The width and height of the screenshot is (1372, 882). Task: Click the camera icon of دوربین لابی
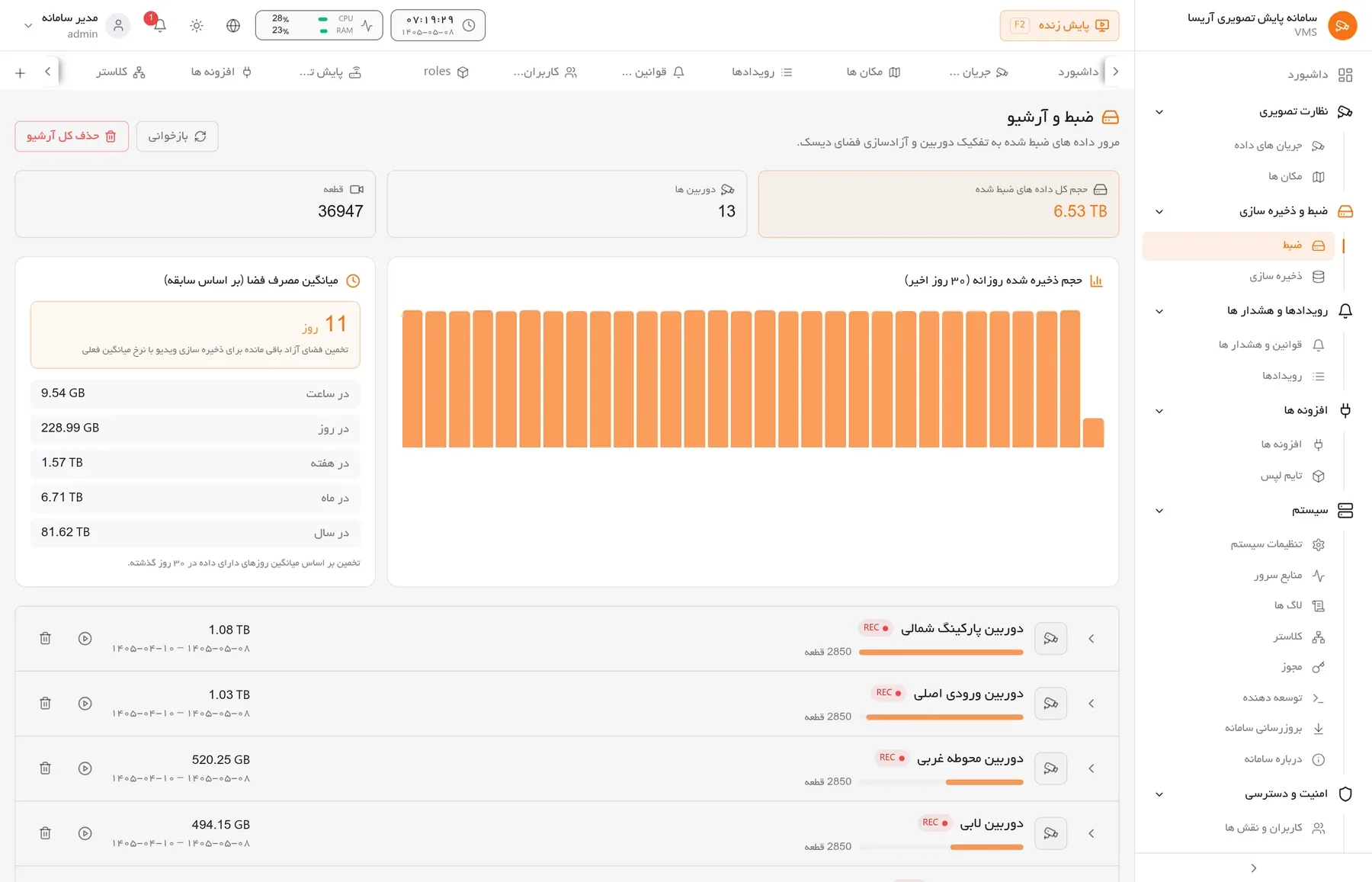(x=1050, y=833)
